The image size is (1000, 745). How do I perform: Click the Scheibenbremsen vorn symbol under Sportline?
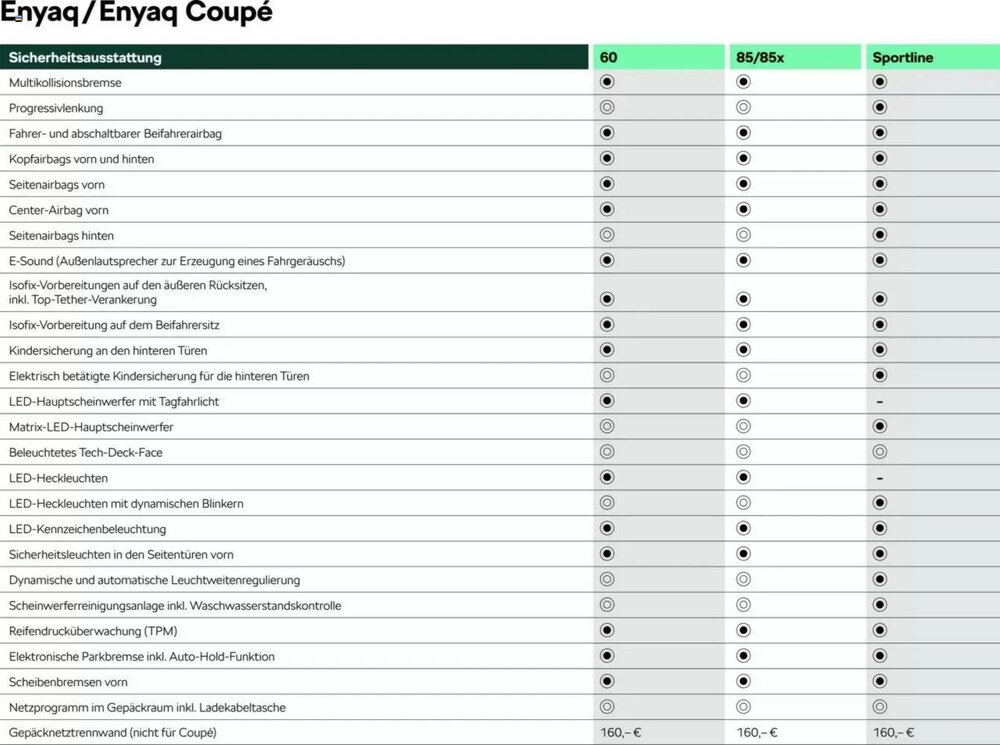880,681
